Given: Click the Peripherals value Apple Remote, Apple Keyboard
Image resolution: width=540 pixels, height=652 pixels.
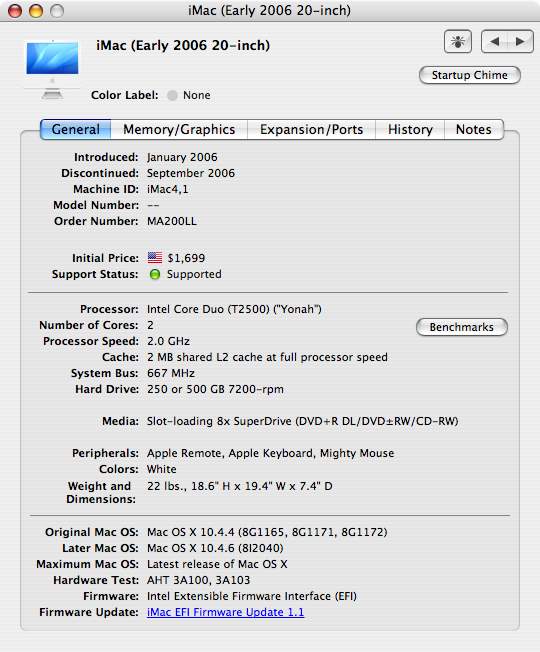Looking at the screenshot, I should pos(270,453).
